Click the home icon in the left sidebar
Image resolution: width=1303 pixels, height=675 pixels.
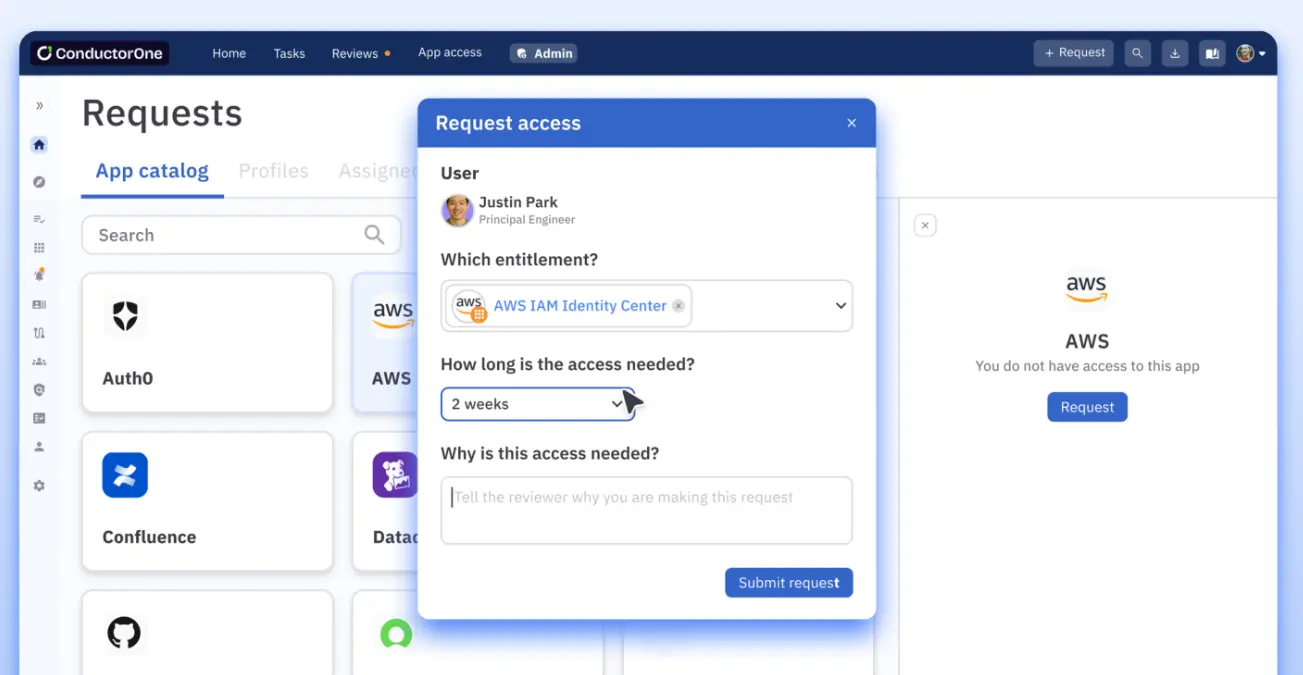(39, 145)
